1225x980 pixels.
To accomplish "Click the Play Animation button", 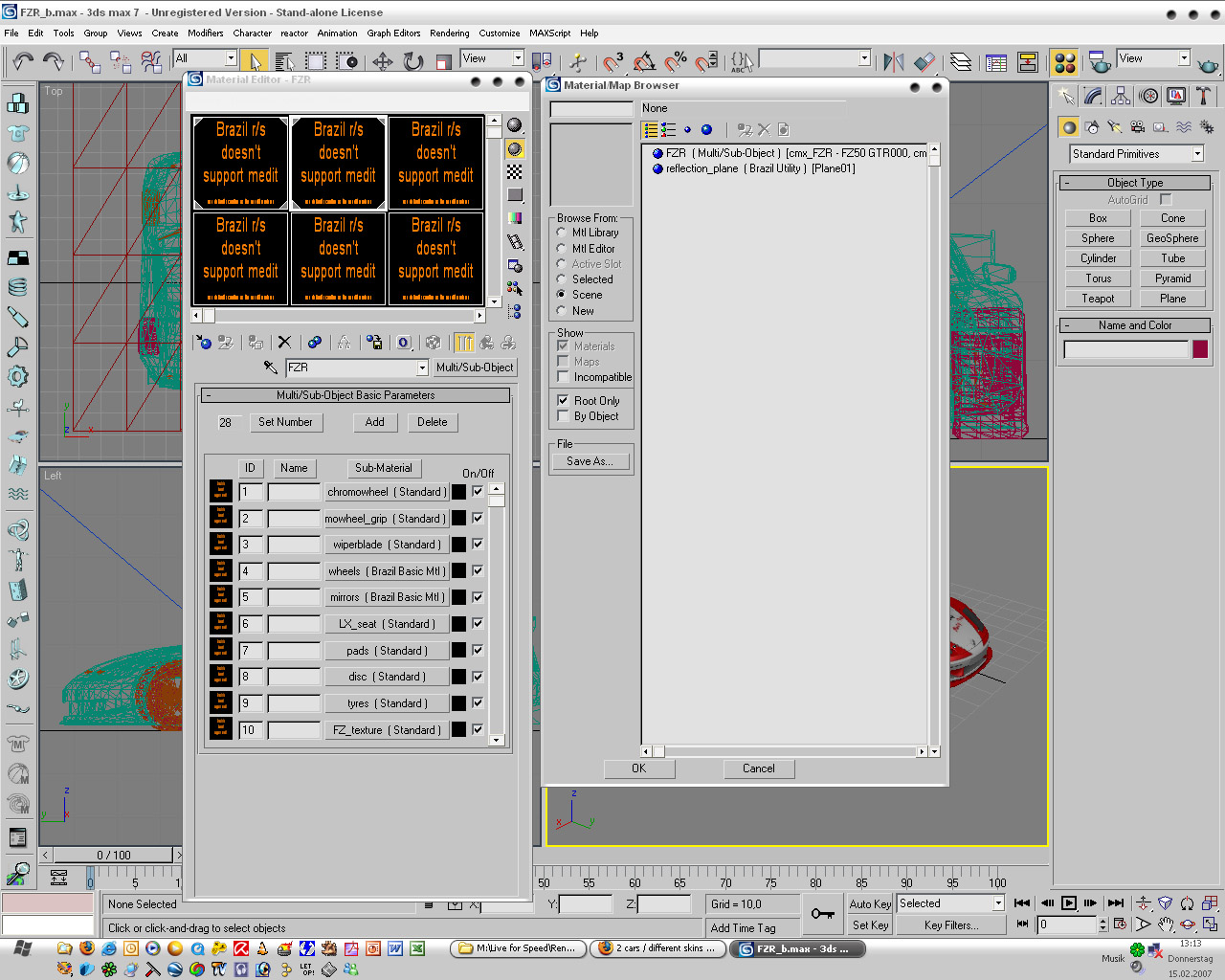I will coord(1069,902).
